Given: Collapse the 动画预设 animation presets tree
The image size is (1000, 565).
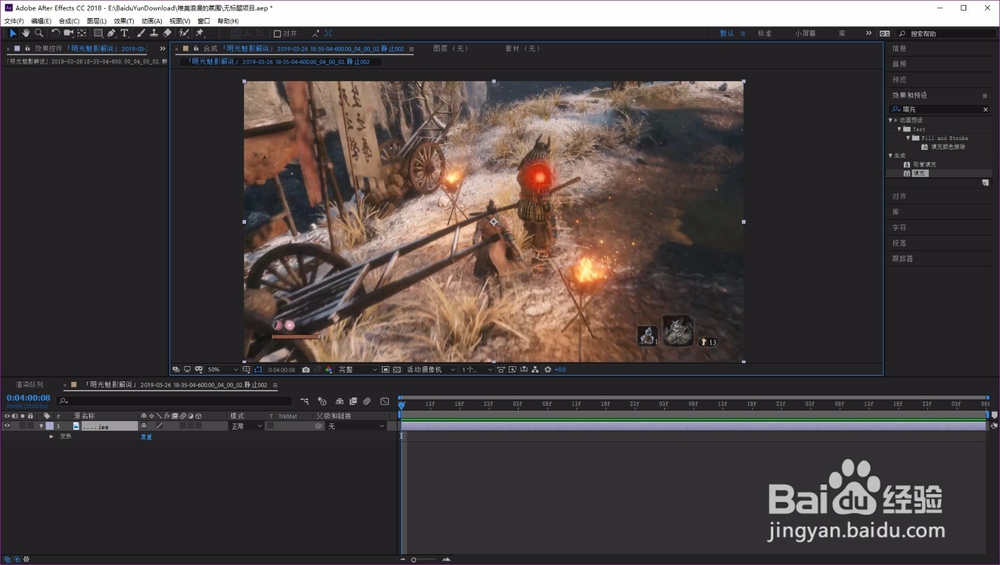Looking at the screenshot, I should click(x=890, y=120).
